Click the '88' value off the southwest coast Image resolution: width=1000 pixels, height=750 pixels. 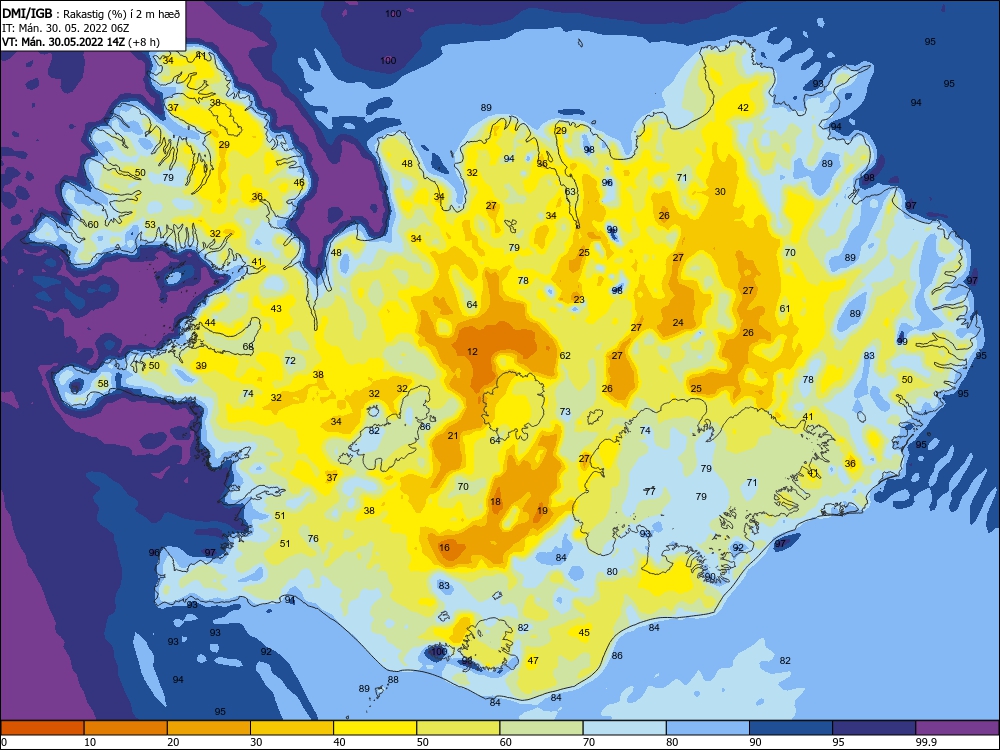(x=393, y=680)
